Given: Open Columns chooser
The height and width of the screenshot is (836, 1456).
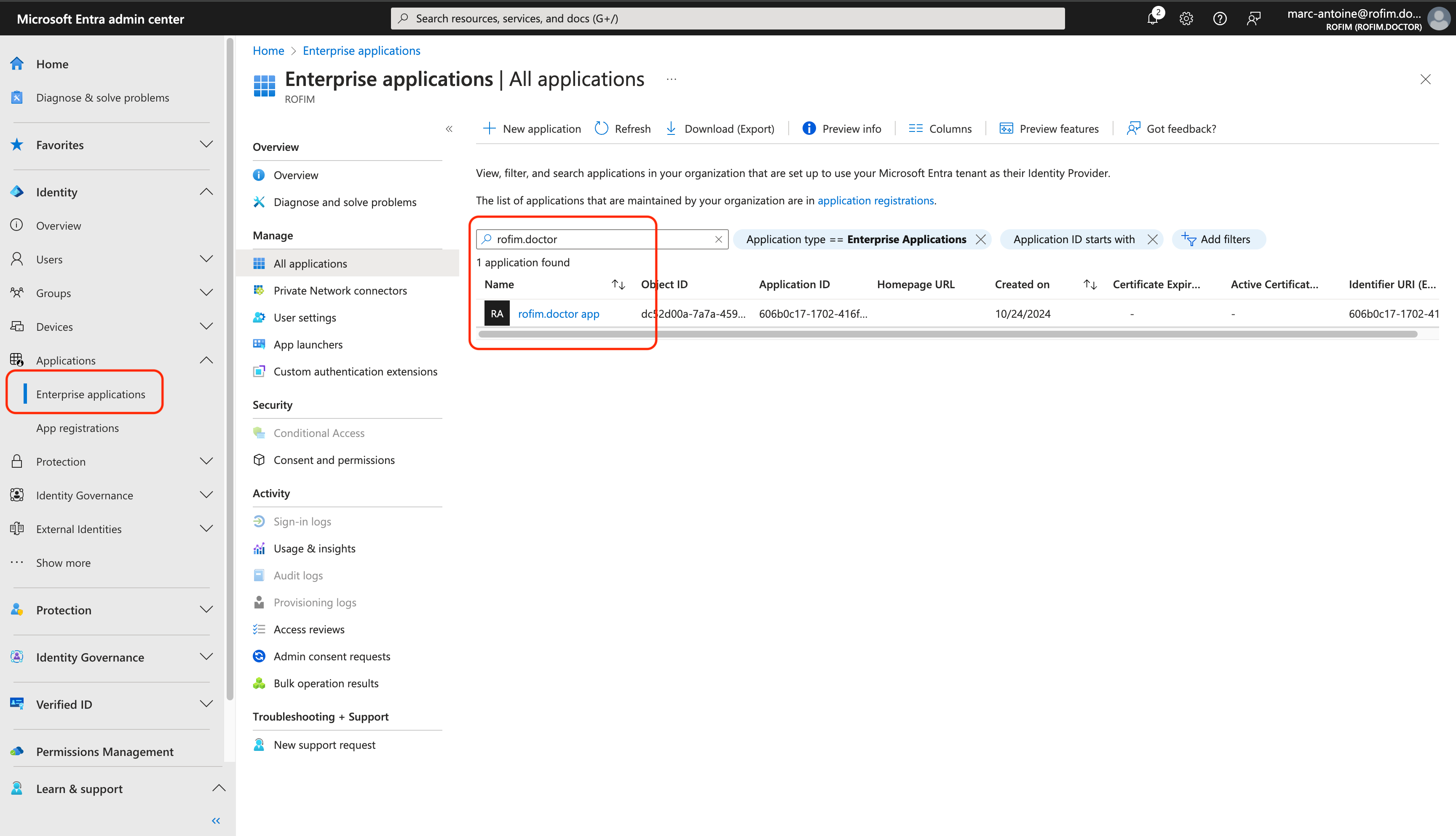Looking at the screenshot, I should coord(940,129).
